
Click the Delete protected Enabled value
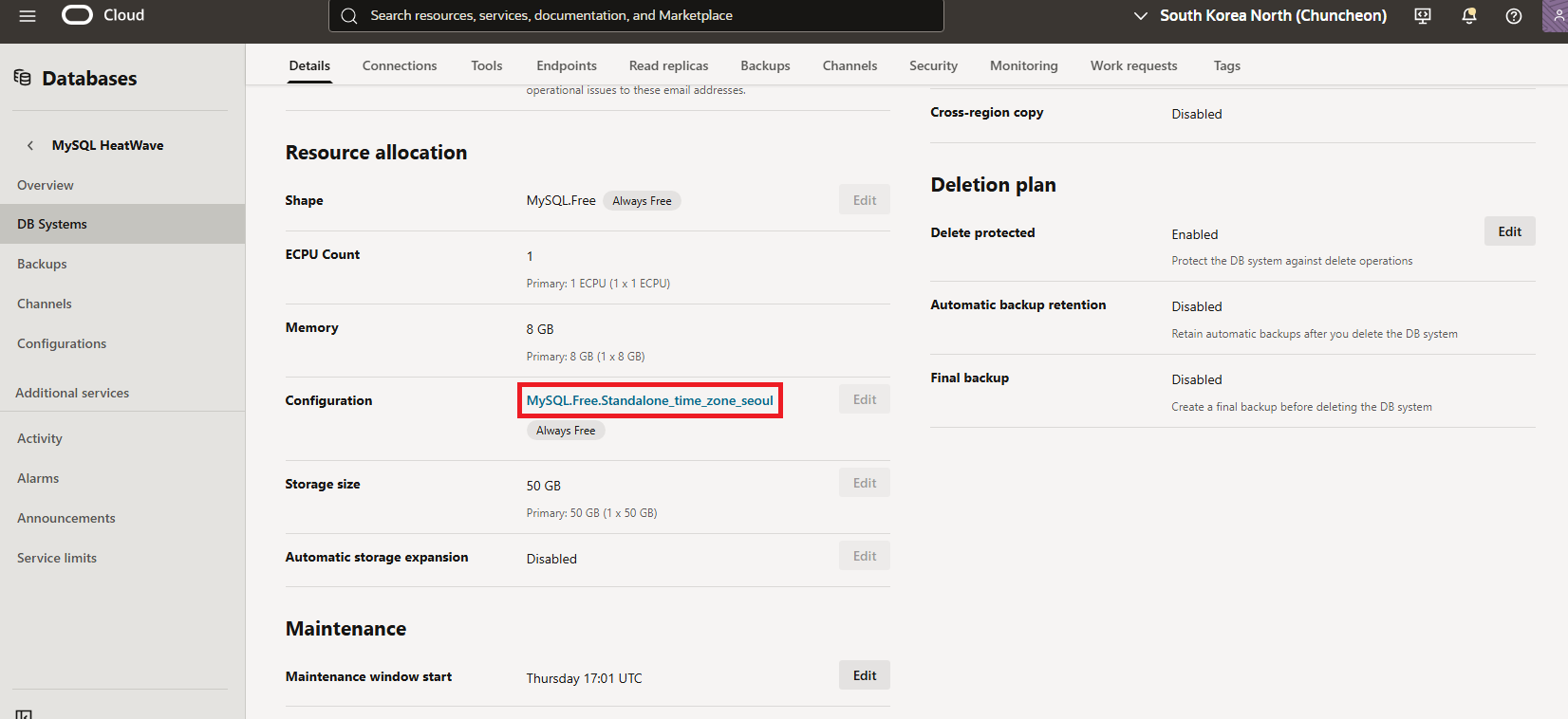coord(1194,234)
